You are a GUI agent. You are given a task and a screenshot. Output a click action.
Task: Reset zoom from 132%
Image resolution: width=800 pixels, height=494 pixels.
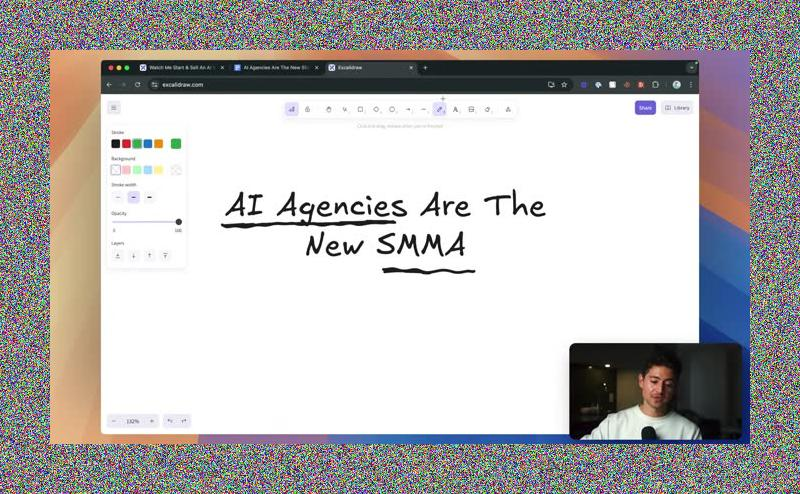[133, 421]
